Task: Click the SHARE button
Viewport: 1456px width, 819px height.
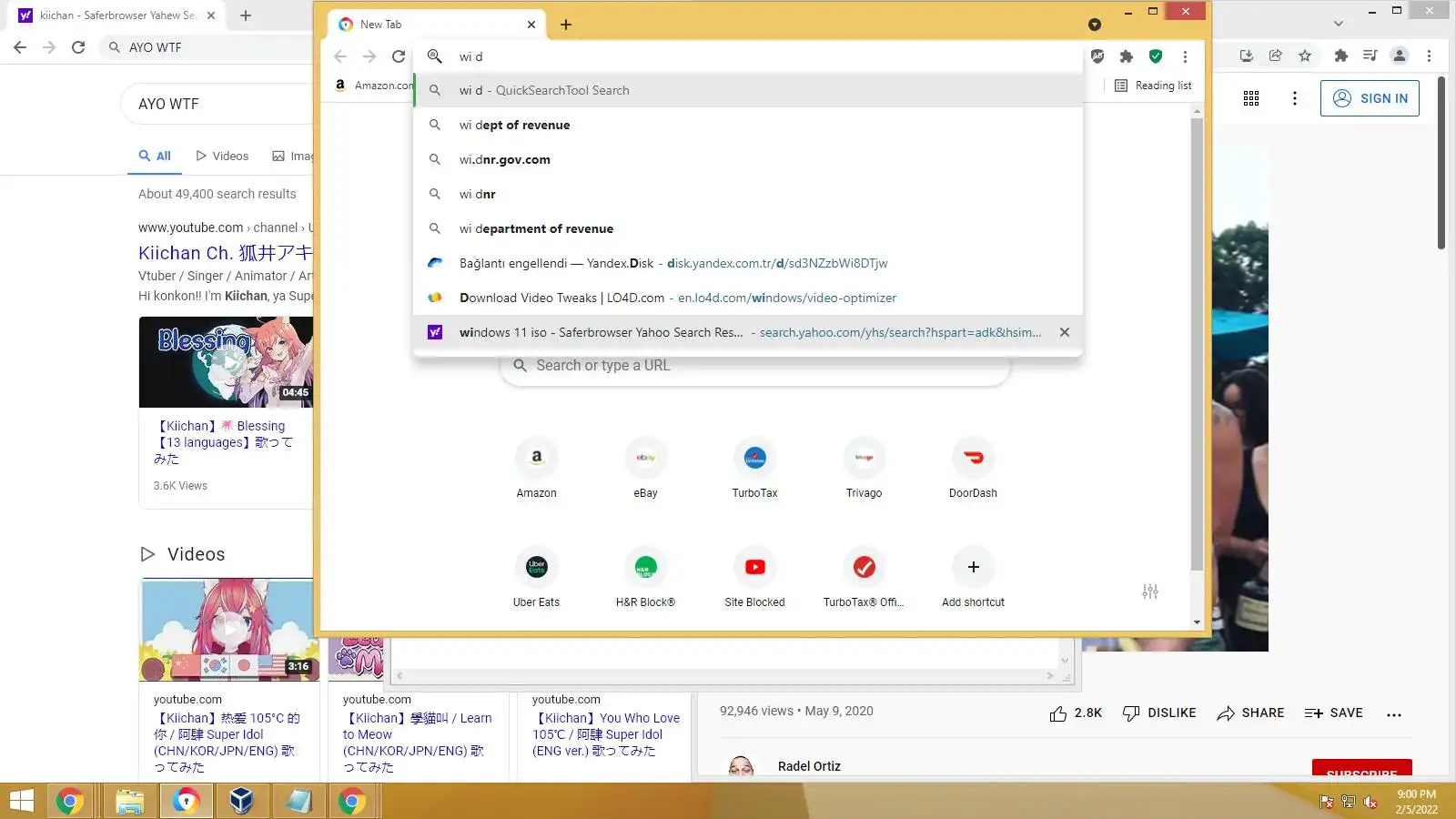Action: pos(1250,713)
